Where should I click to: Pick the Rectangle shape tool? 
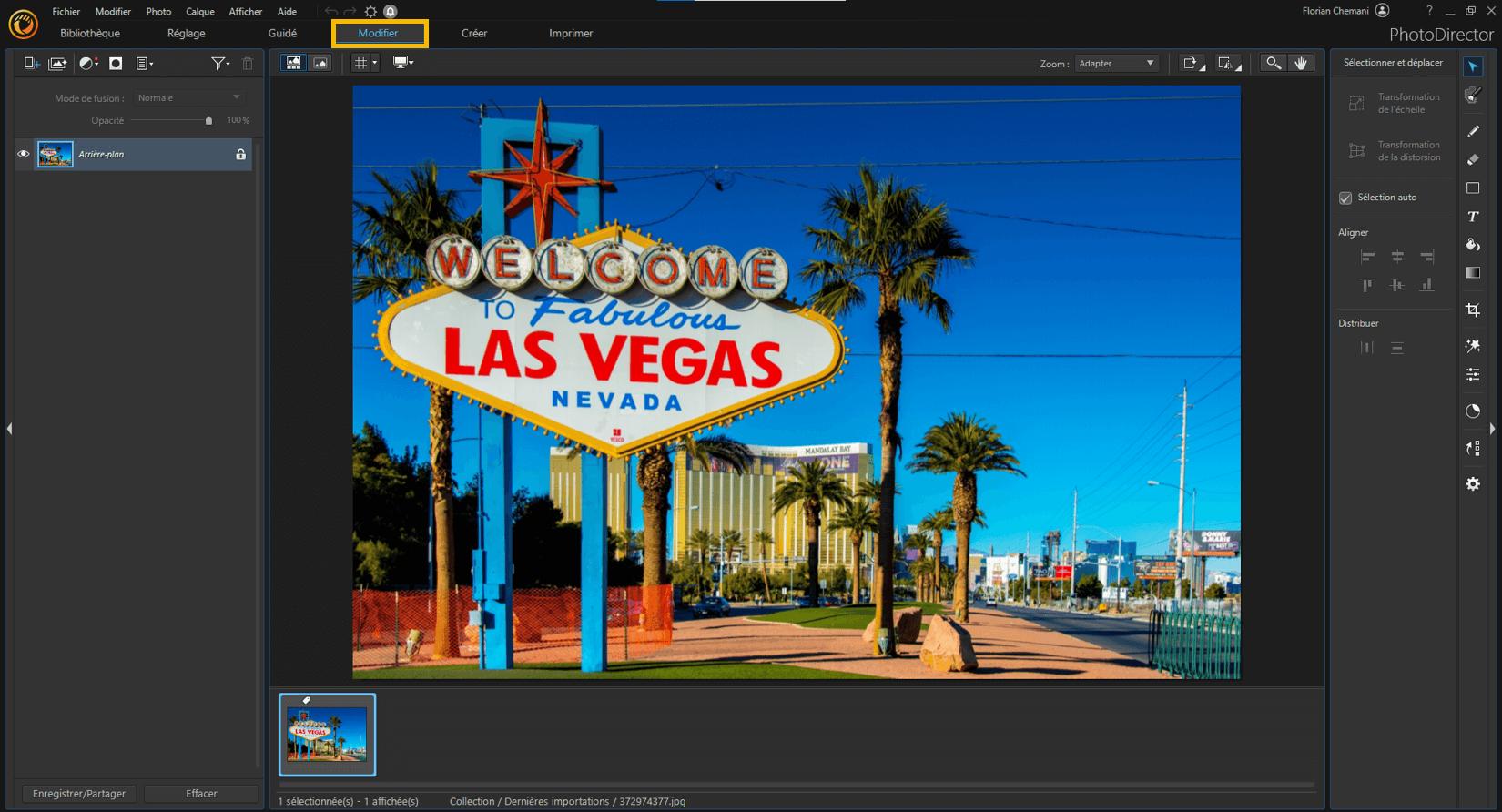point(1473,188)
